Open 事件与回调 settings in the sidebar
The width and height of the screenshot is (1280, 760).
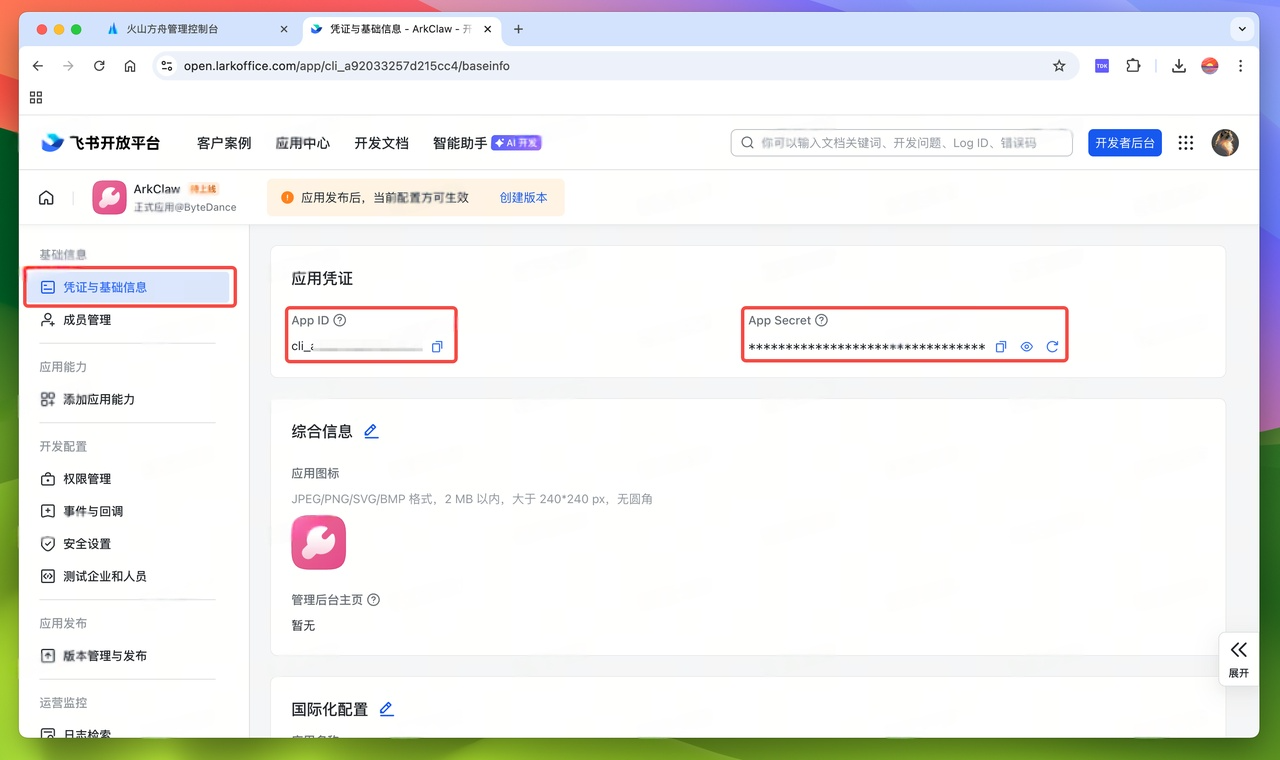click(91, 511)
